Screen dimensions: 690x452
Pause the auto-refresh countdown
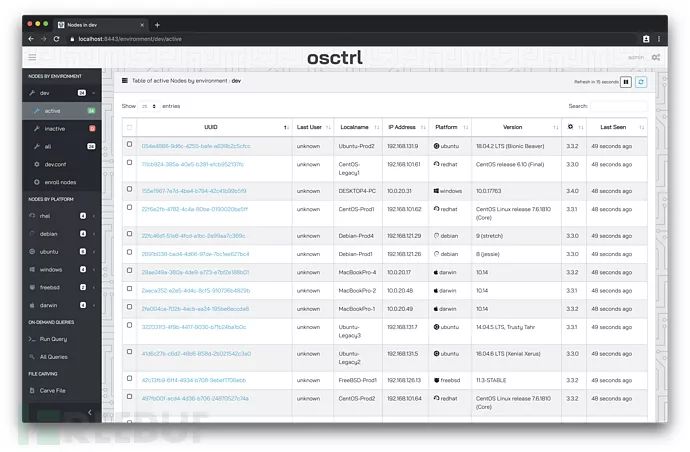click(x=626, y=82)
